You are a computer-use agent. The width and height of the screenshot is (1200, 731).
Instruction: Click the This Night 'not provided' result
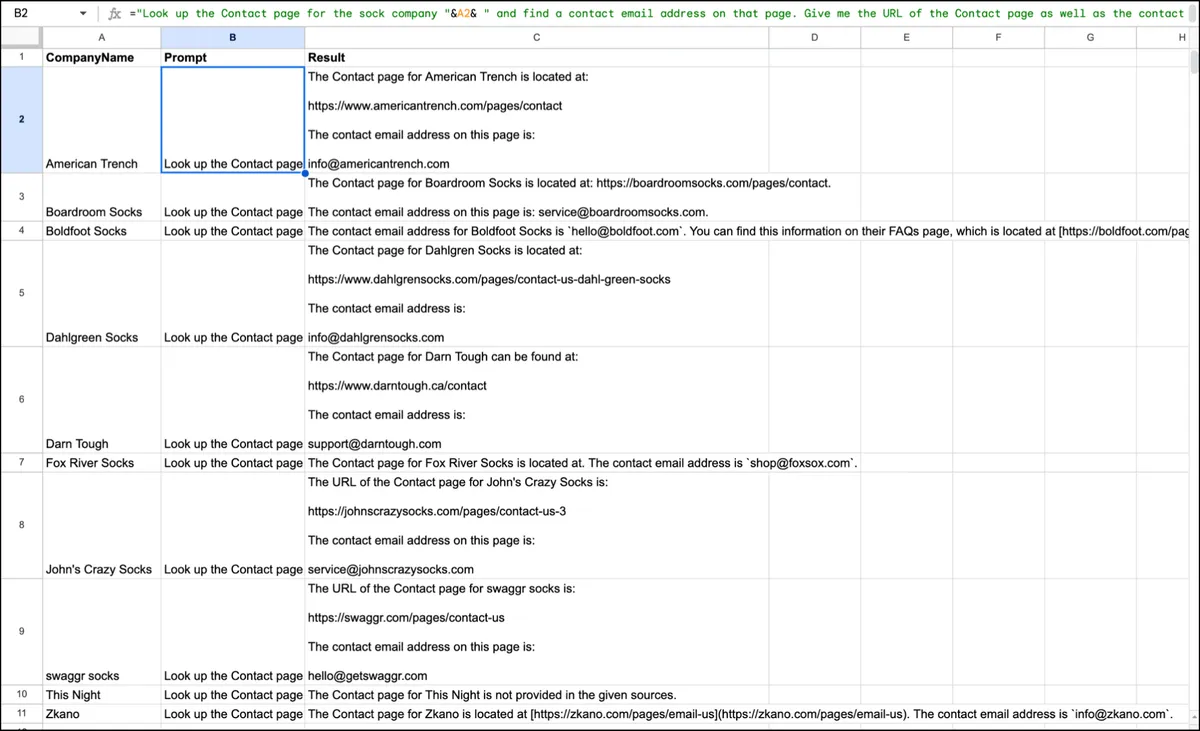tap(492, 695)
